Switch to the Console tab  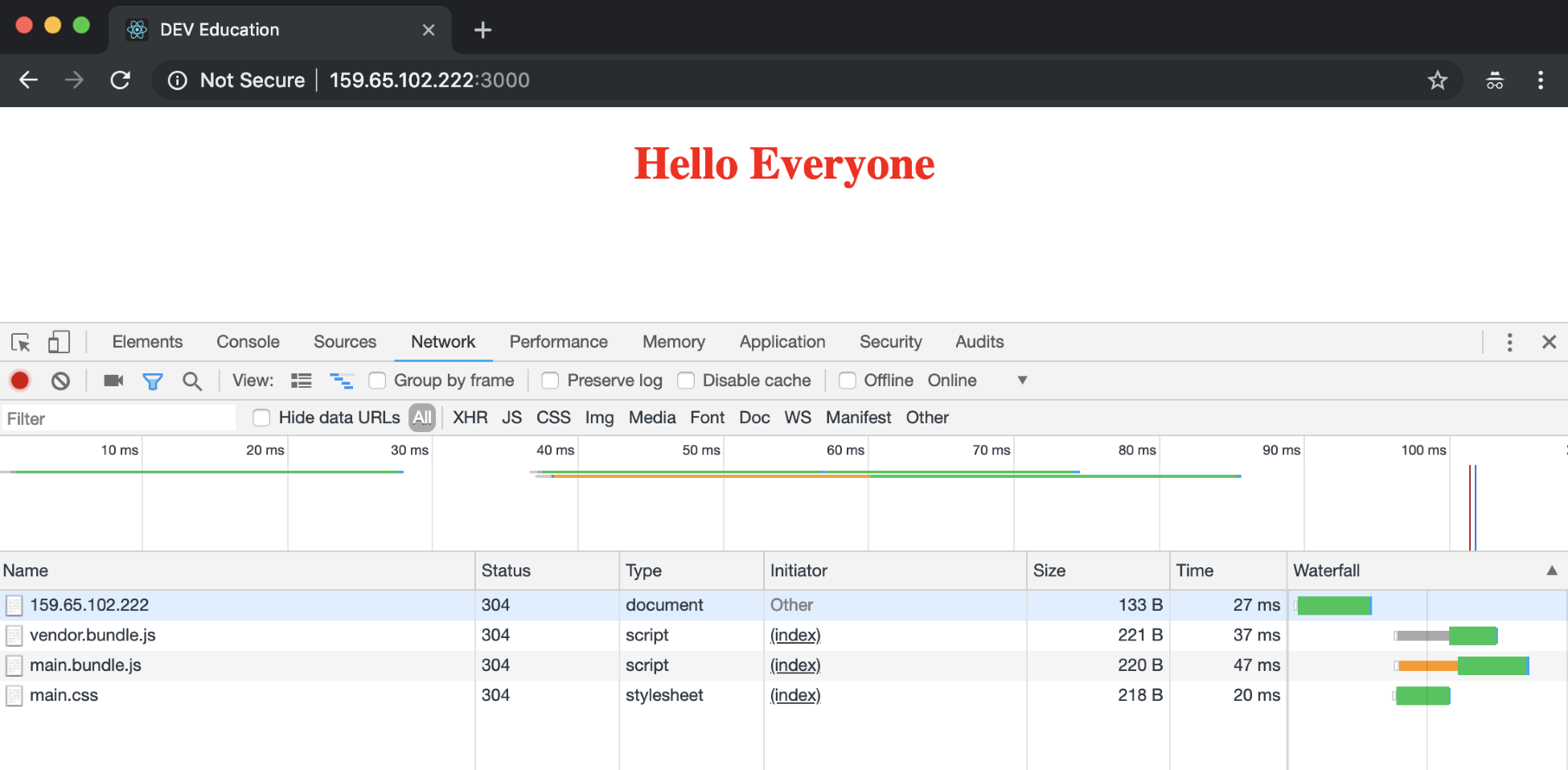coord(248,342)
